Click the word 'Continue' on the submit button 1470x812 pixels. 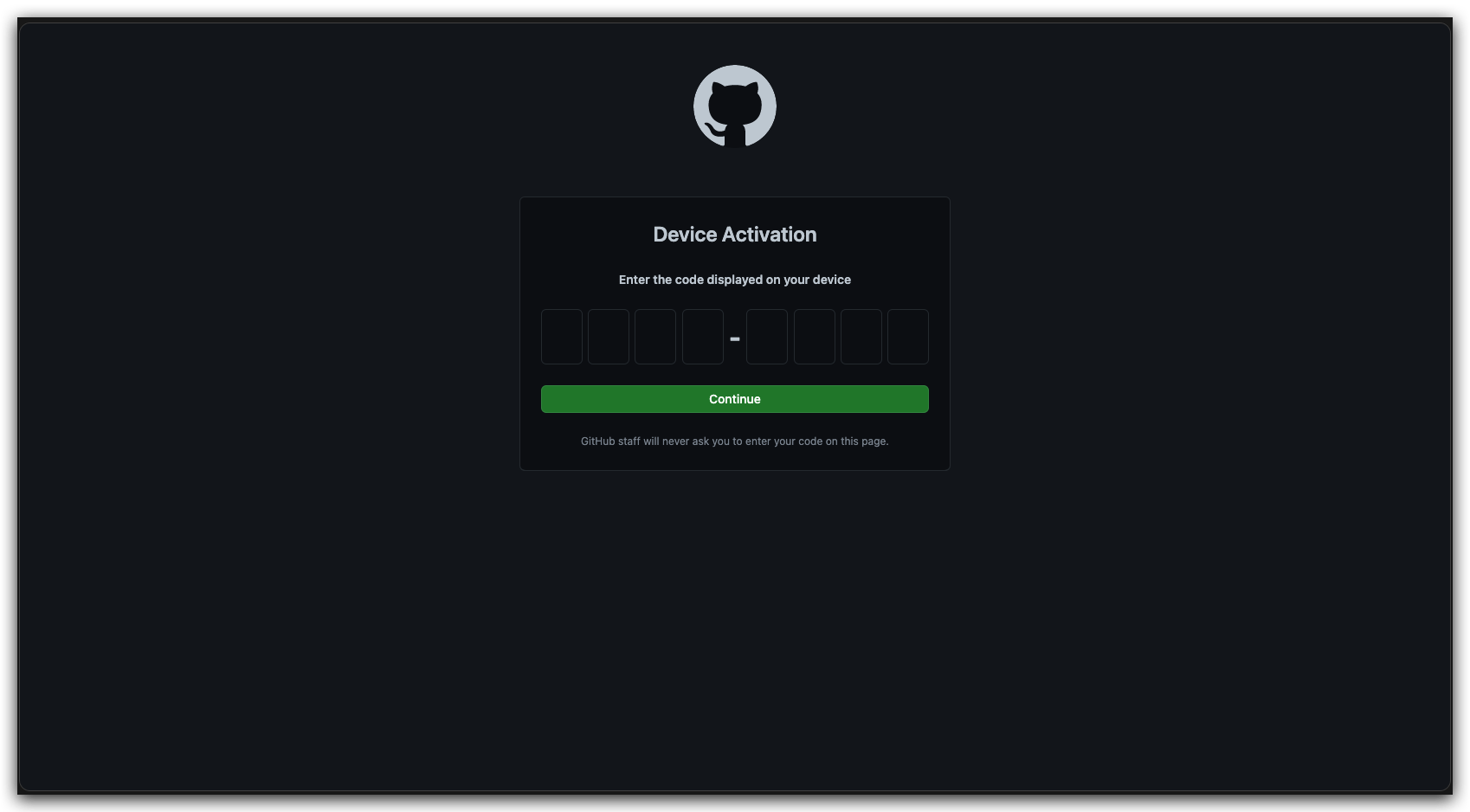[x=735, y=399]
